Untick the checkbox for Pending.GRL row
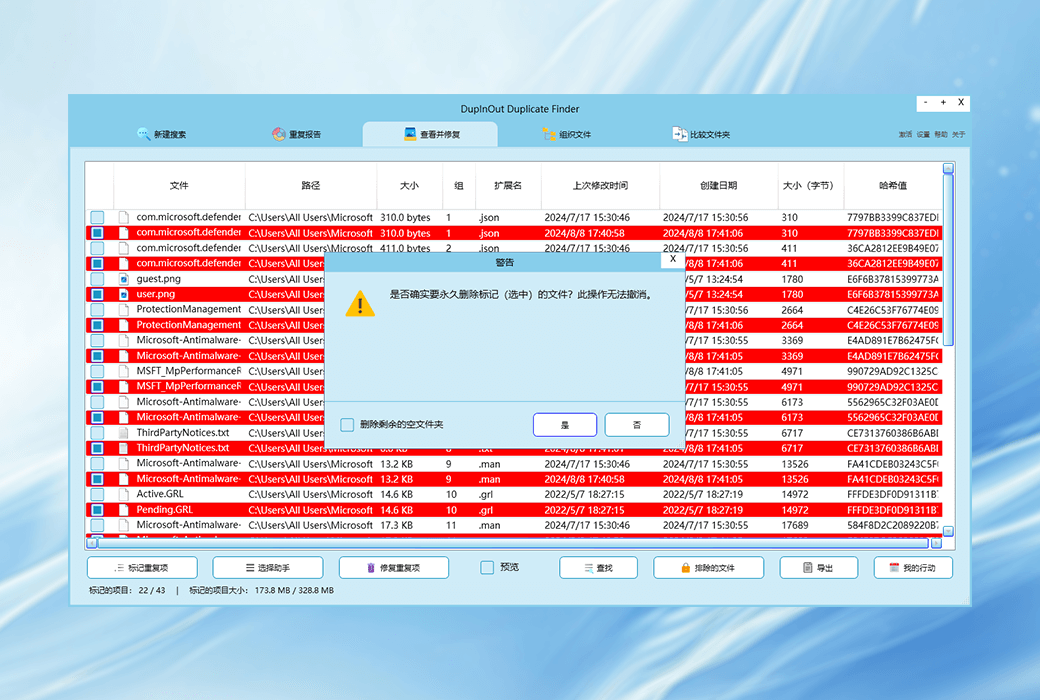 tap(98, 510)
